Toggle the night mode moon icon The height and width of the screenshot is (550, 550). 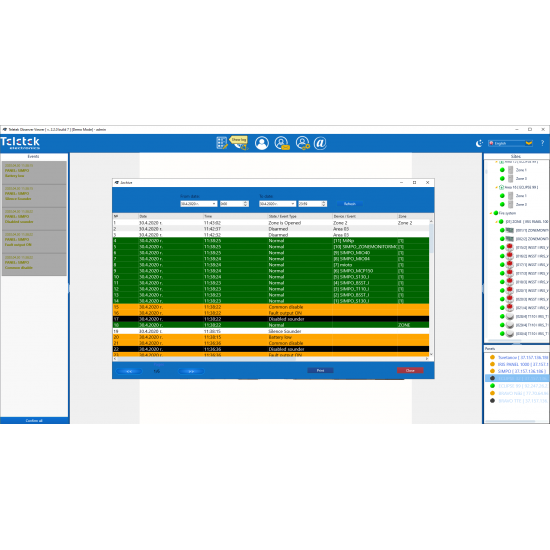(479, 143)
